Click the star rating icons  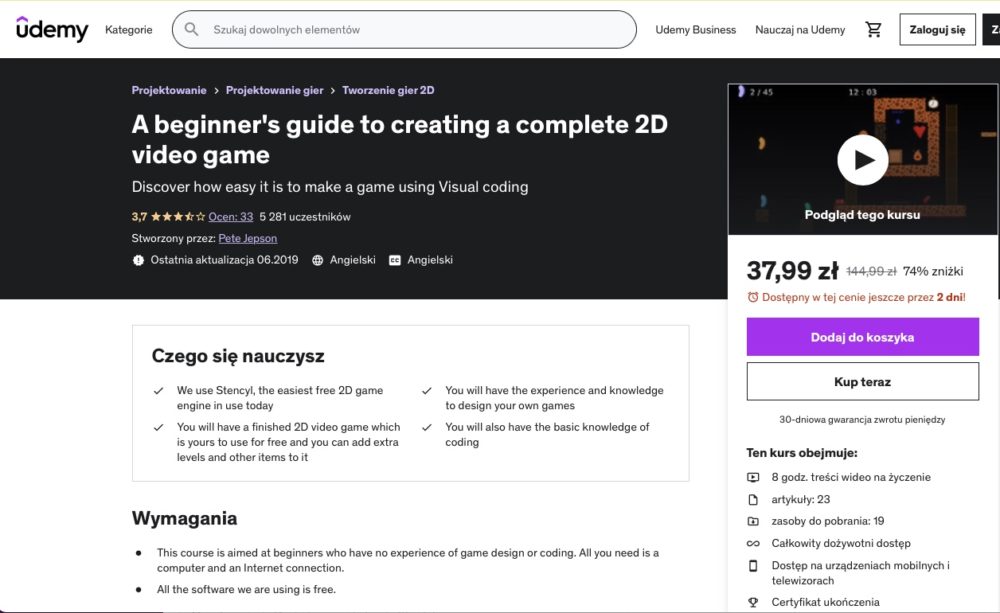pos(178,217)
